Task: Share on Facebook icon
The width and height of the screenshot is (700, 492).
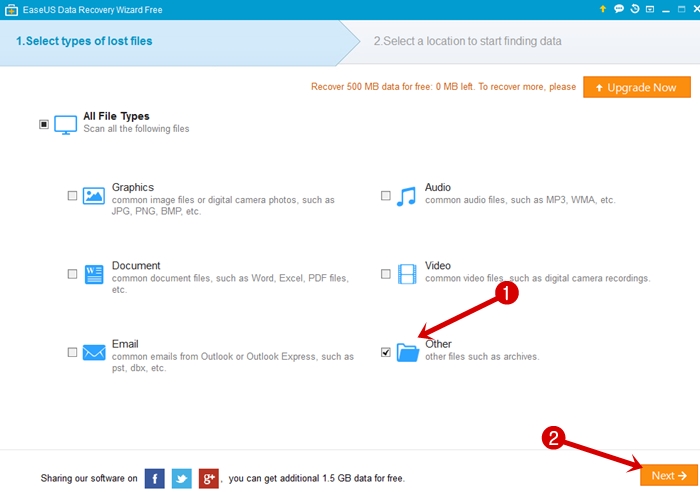Action: click(154, 479)
